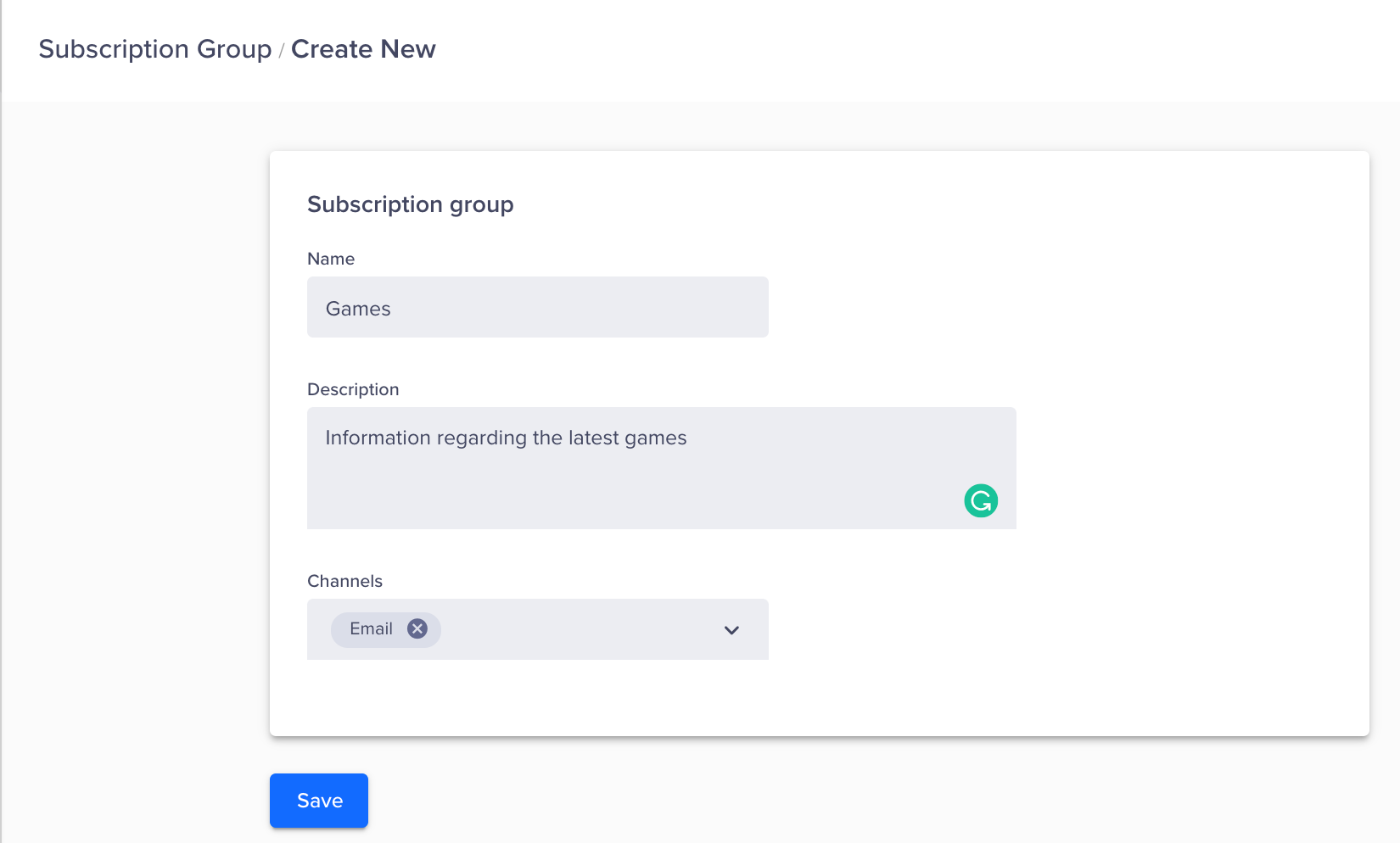
Task: Remove the Email channel chip
Action: click(417, 628)
